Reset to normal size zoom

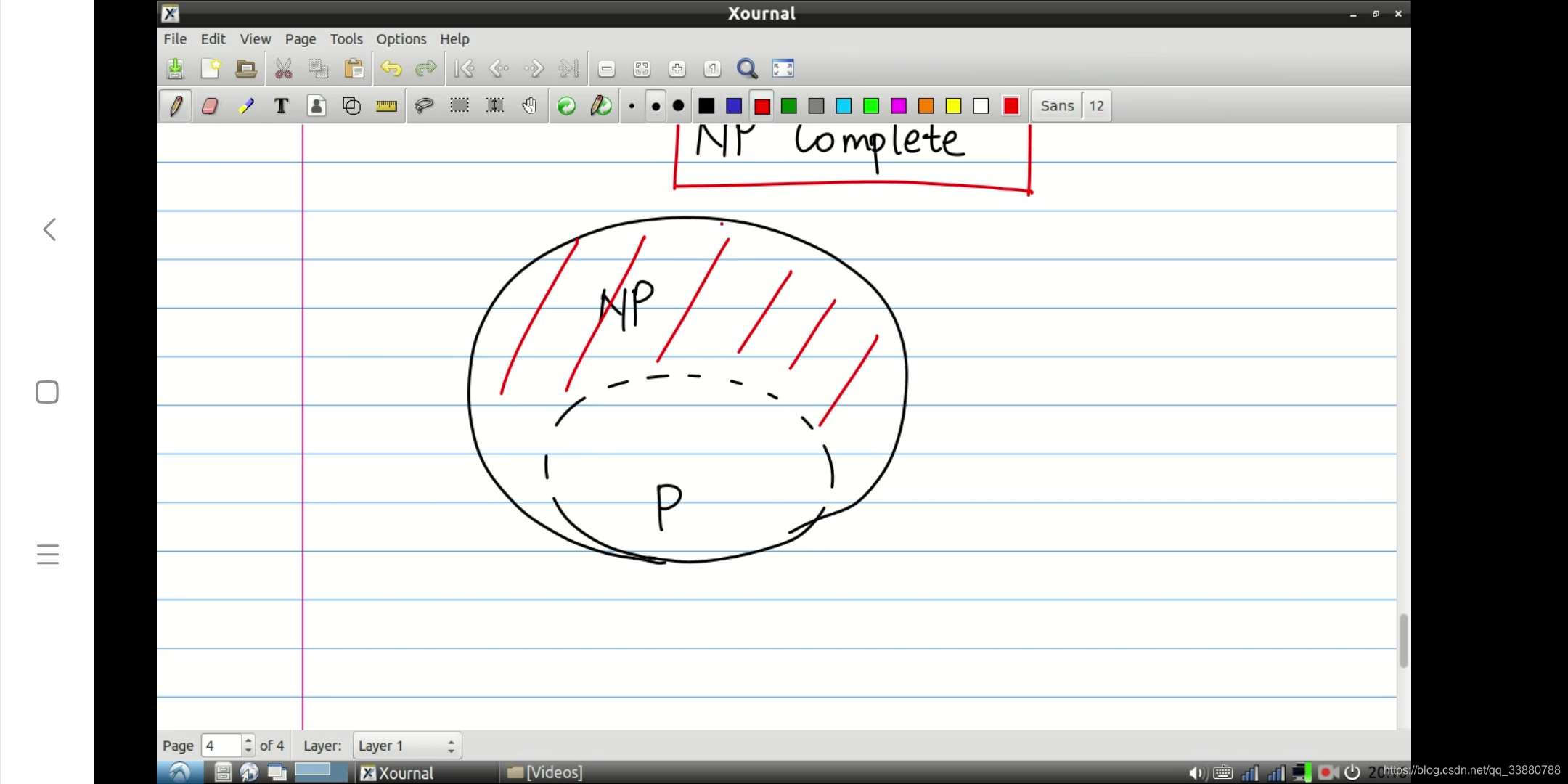click(712, 68)
